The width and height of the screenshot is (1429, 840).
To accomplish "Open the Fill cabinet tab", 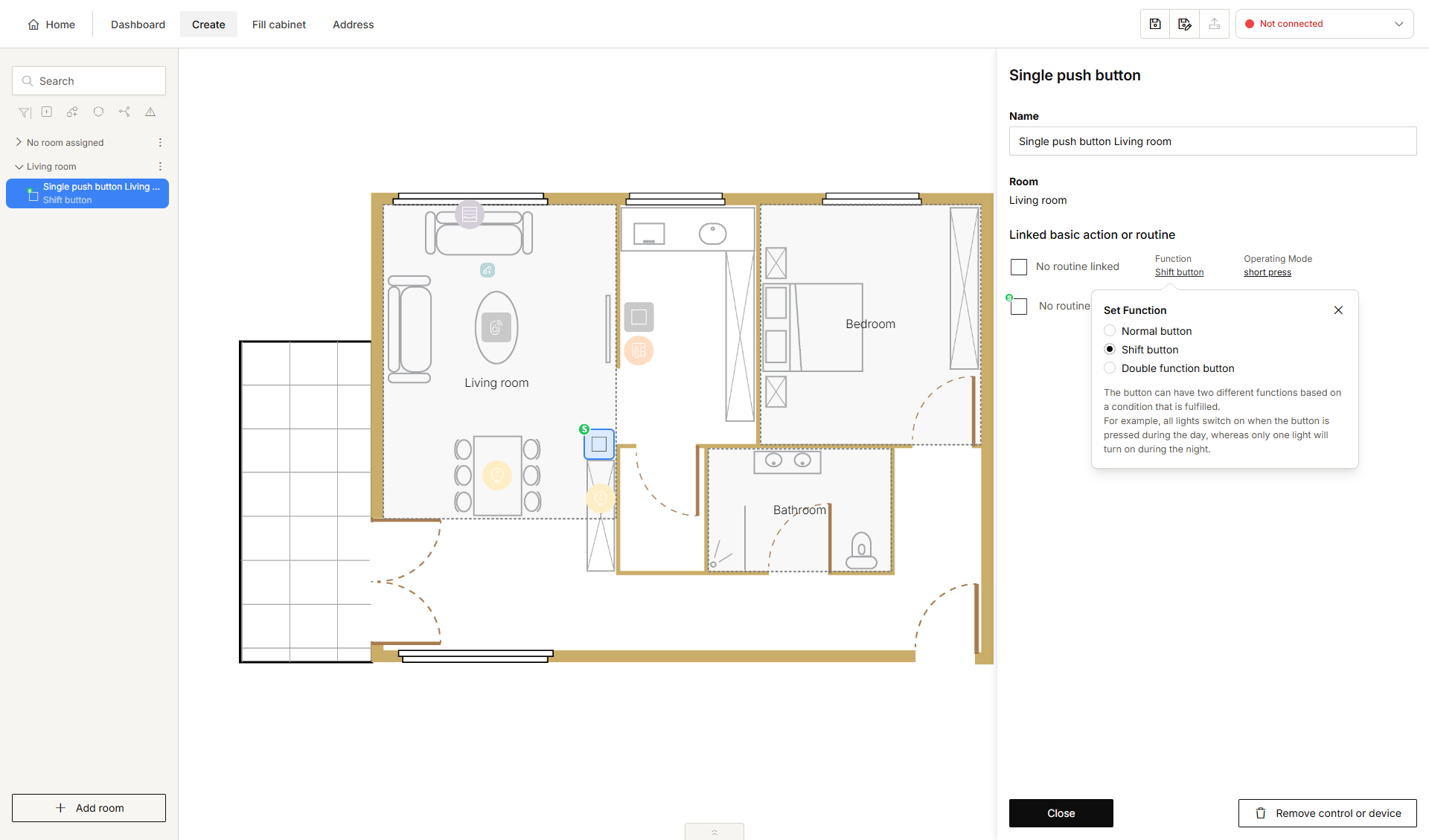I will (279, 25).
